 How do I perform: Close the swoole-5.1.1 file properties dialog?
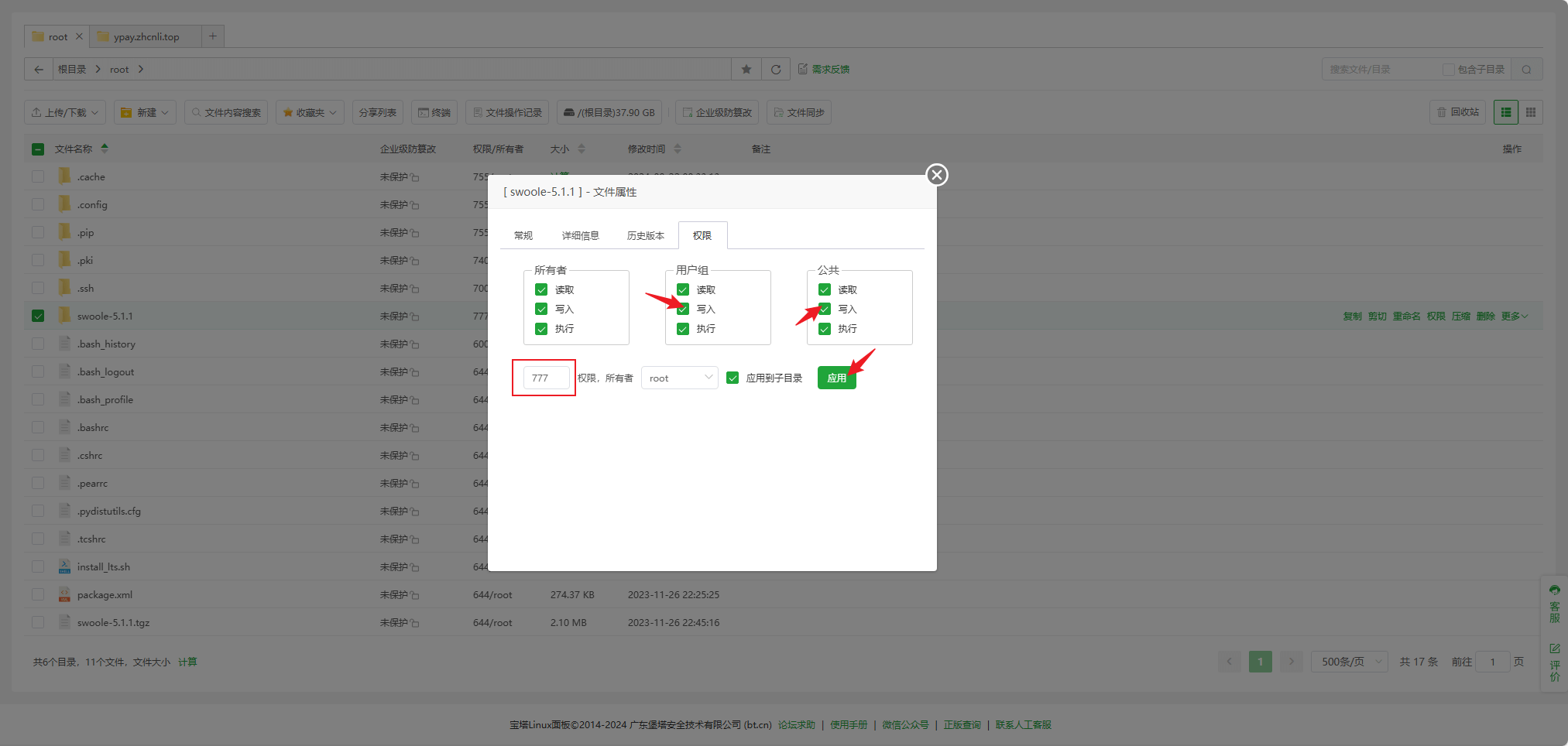point(937,175)
